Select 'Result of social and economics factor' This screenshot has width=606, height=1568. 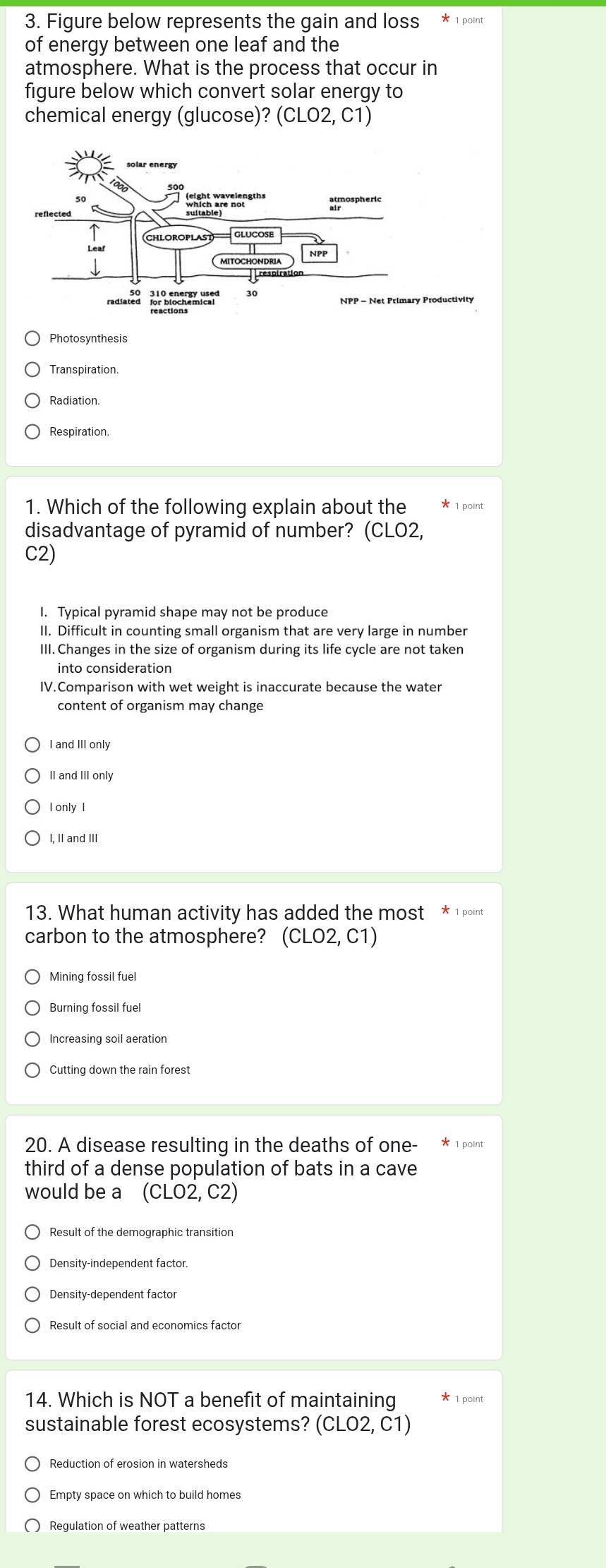click(x=32, y=1325)
